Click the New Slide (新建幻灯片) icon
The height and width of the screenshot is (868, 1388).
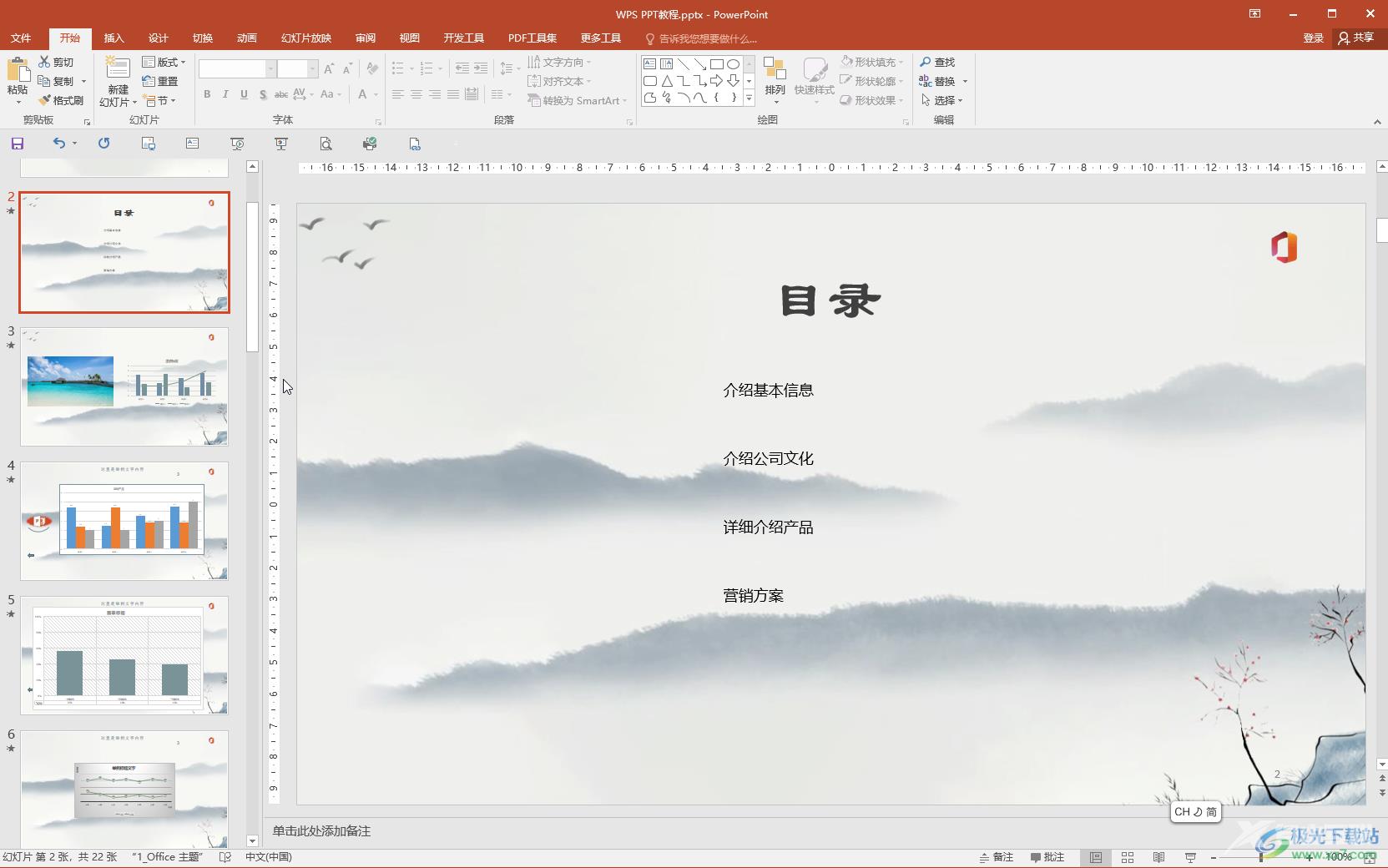118,68
